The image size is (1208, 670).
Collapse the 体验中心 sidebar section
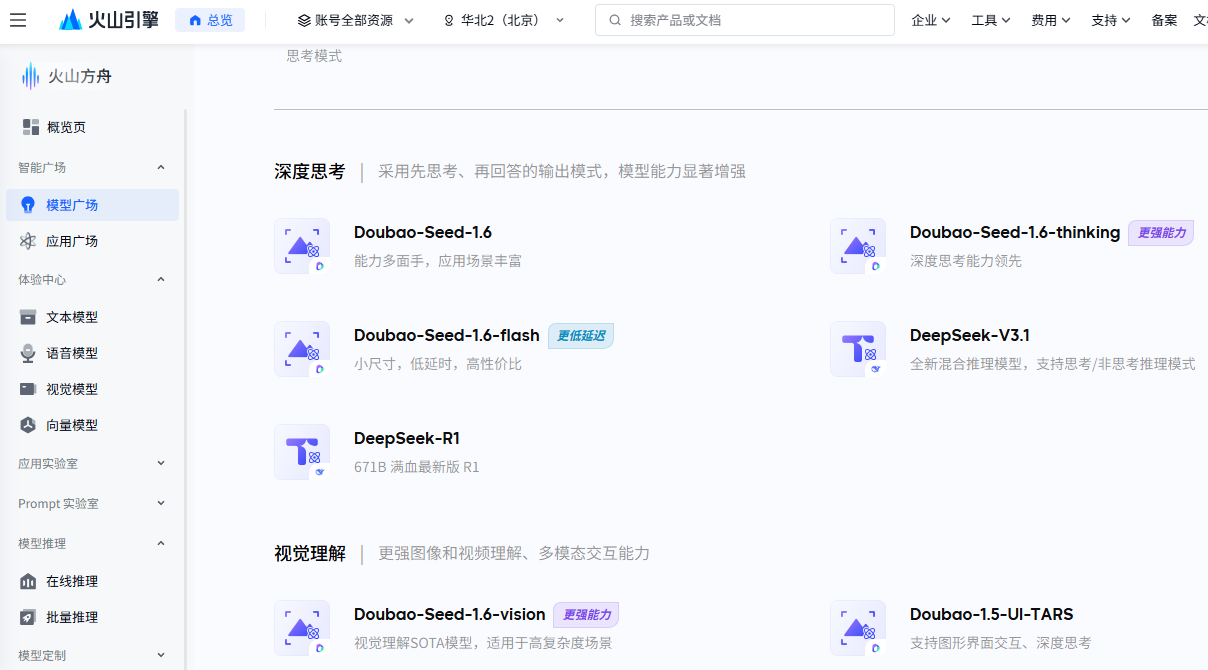(161, 279)
